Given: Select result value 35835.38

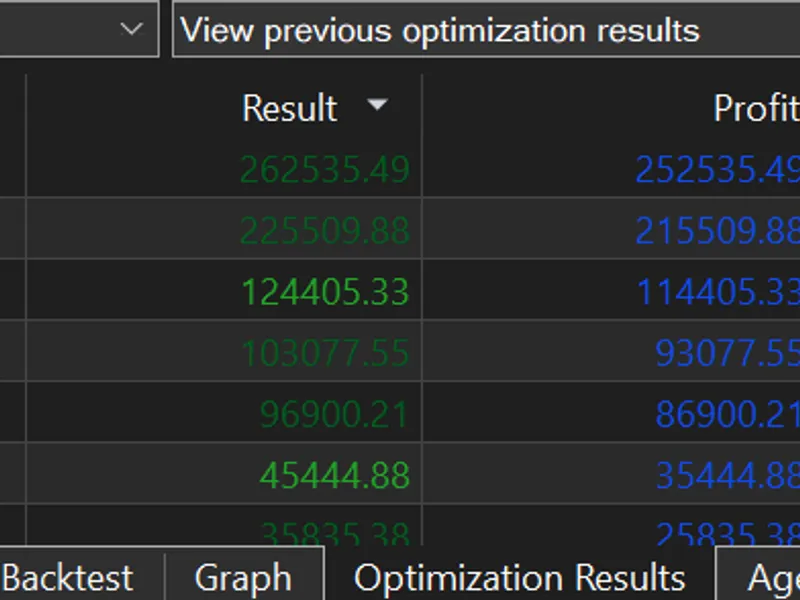Looking at the screenshot, I should pyautogui.click(x=335, y=534).
